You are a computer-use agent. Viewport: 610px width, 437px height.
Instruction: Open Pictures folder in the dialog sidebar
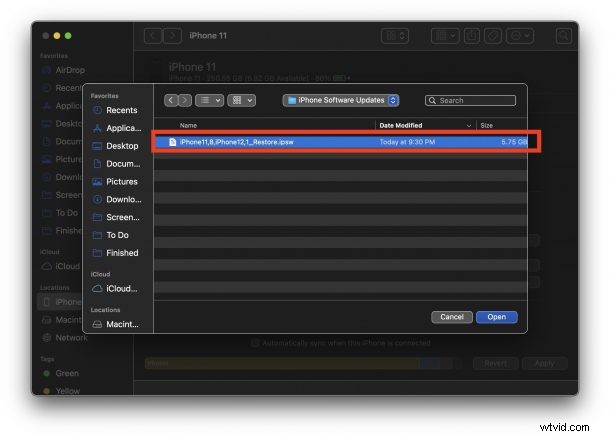coord(121,181)
